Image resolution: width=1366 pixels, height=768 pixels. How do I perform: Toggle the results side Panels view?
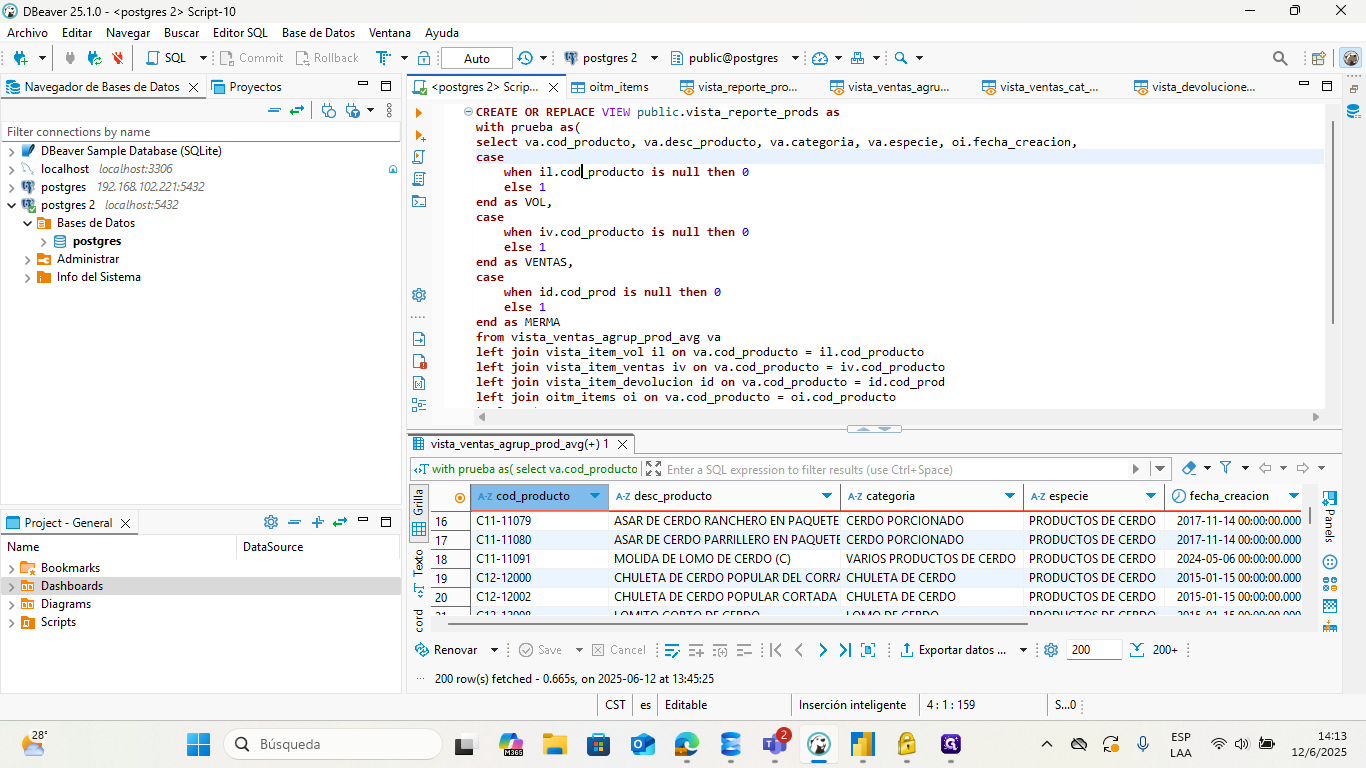pos(1329,513)
